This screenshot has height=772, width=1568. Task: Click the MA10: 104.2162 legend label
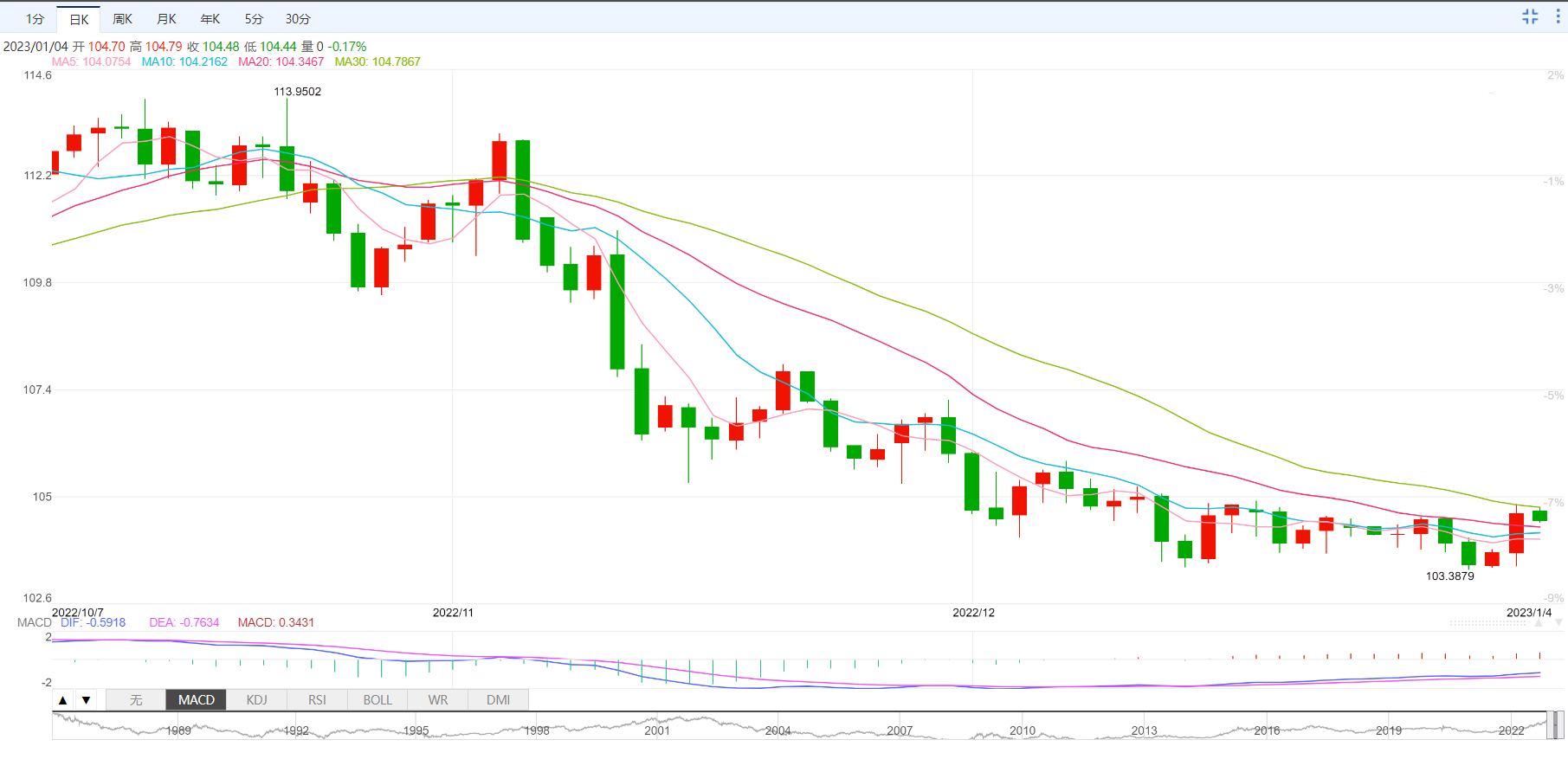click(184, 61)
